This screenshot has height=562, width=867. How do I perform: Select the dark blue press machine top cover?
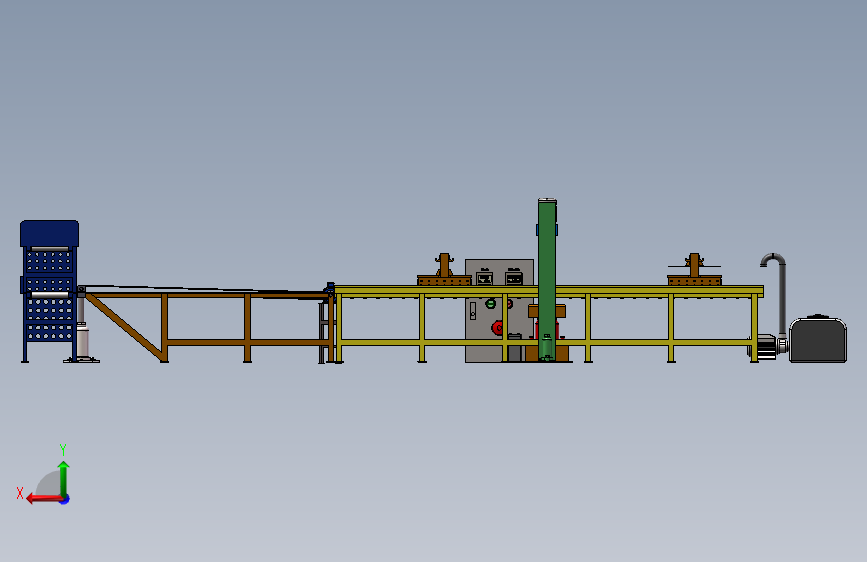[x=49, y=233]
